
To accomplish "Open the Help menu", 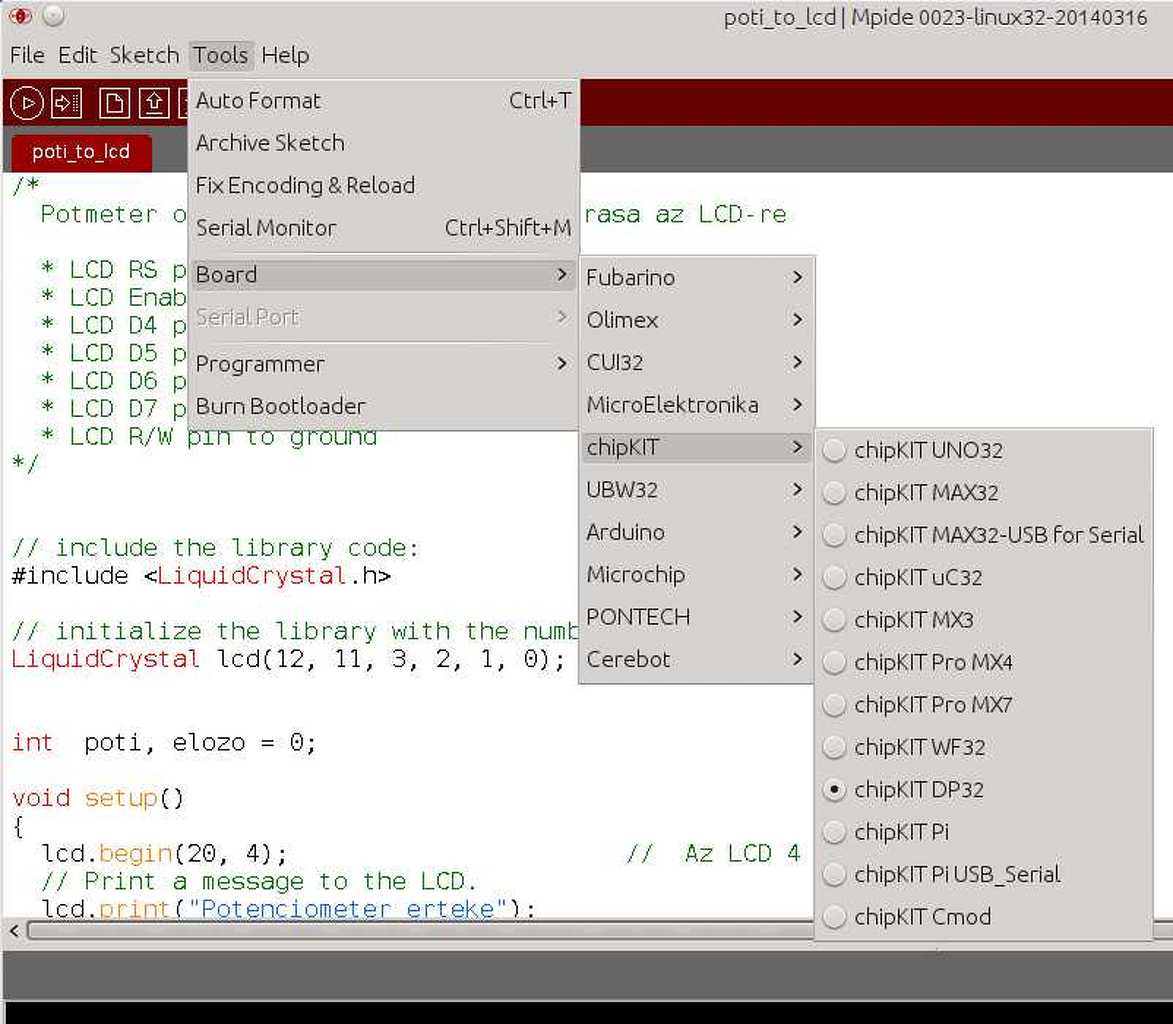I will pyautogui.click(x=285, y=55).
